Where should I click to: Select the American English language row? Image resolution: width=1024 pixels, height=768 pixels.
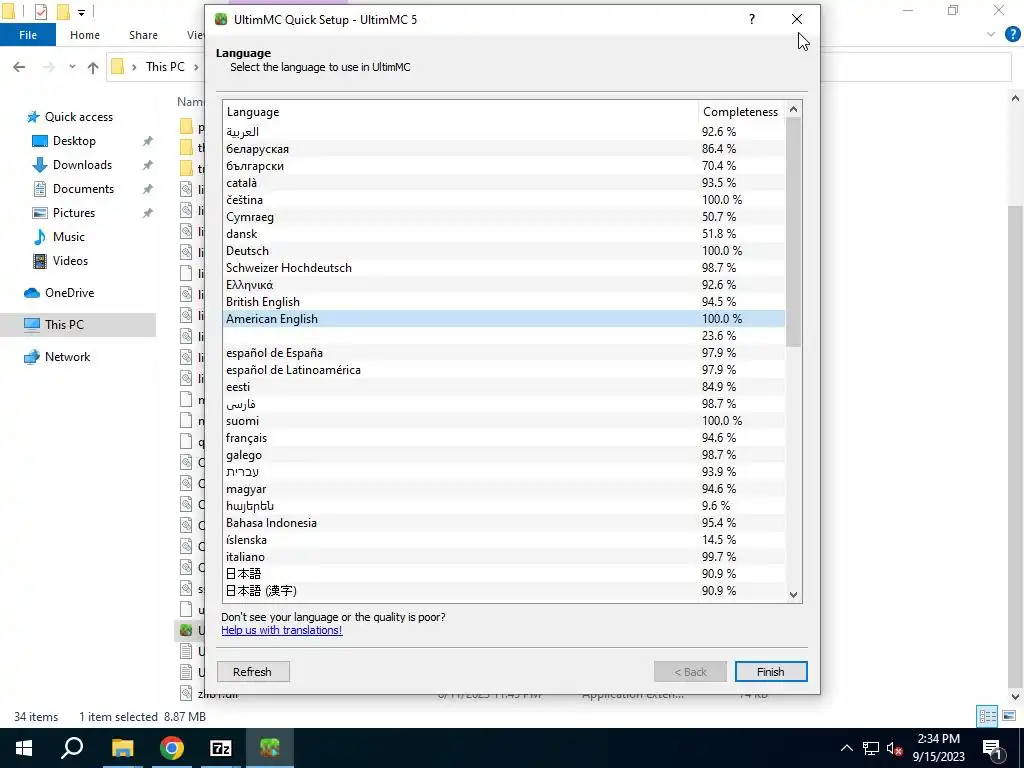point(504,319)
